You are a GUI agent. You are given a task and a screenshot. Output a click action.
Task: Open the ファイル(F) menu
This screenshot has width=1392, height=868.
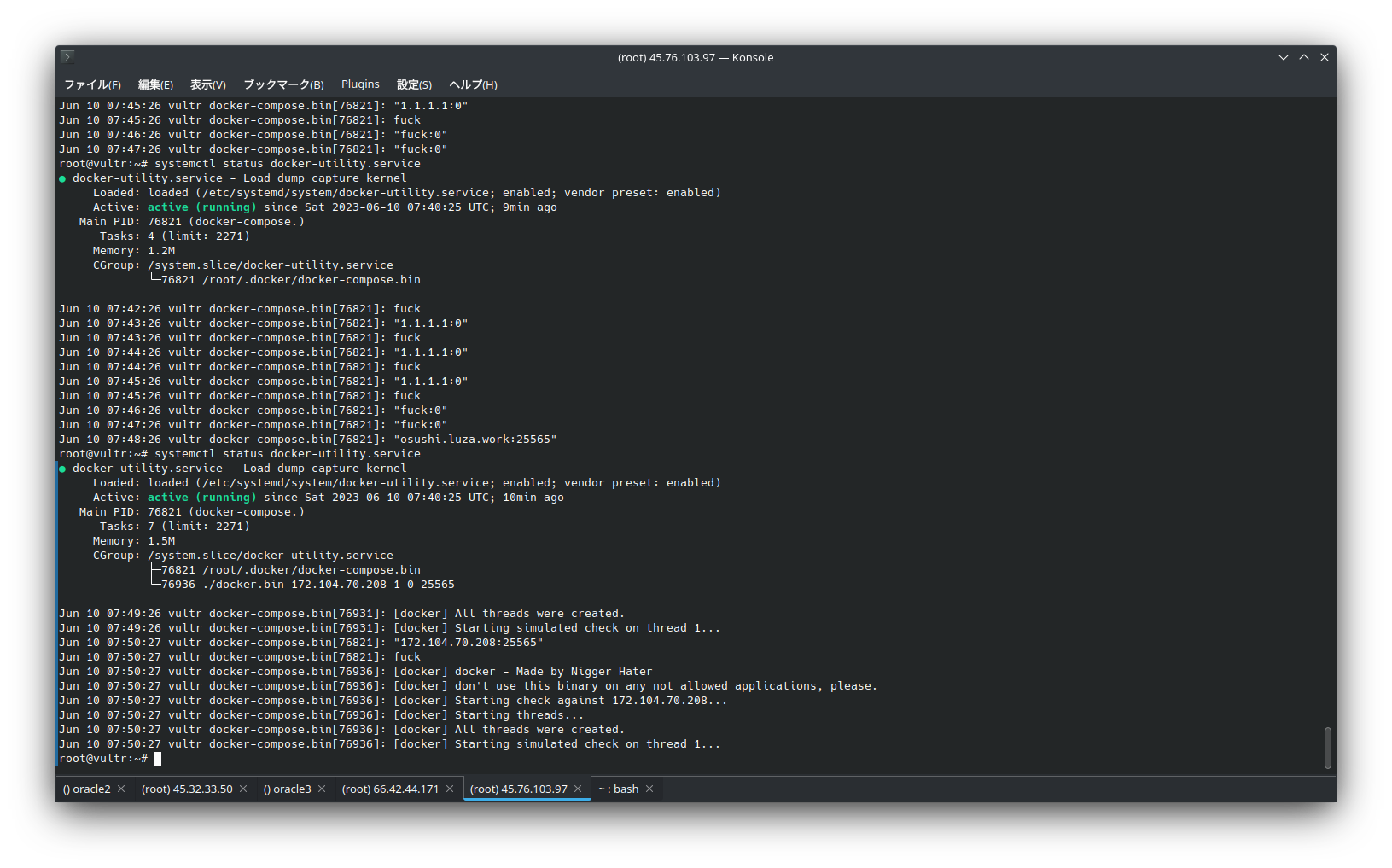pyautogui.click(x=92, y=84)
